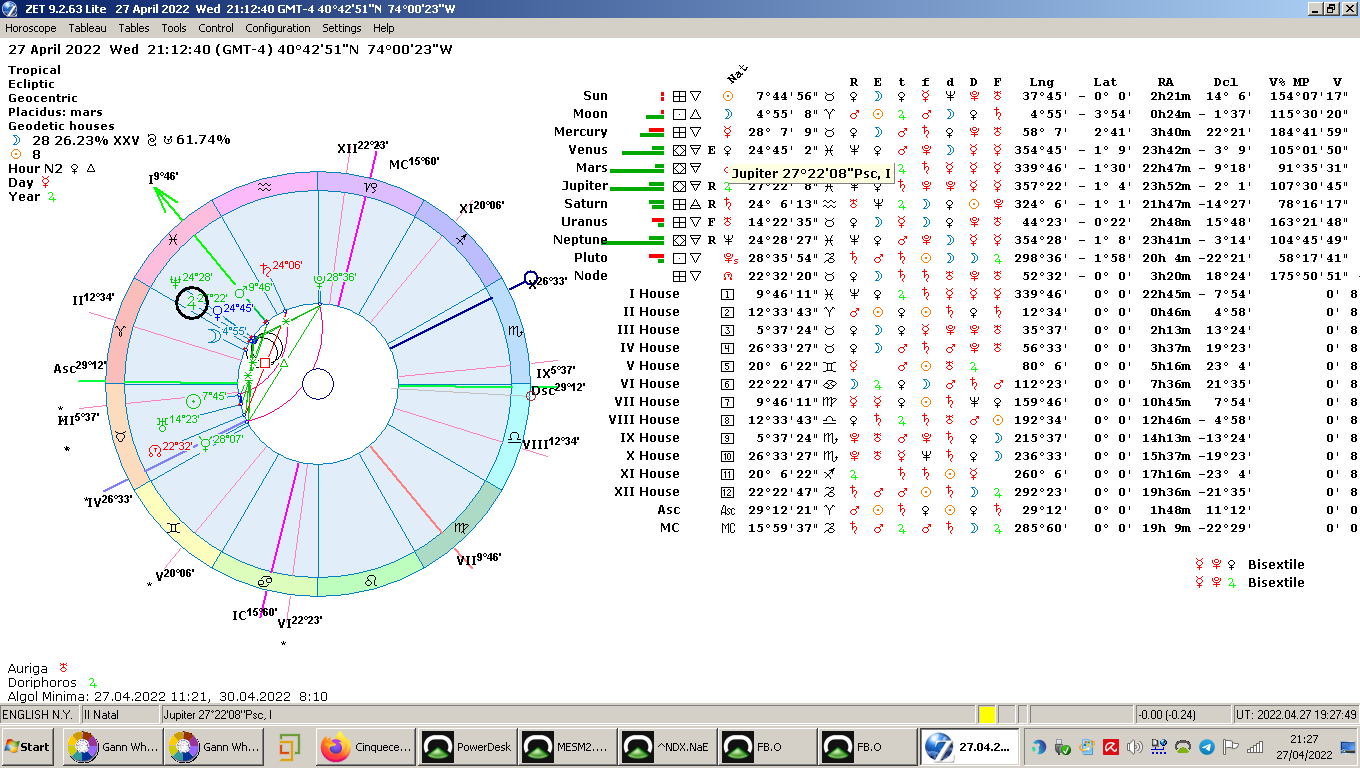This screenshot has width=1360, height=768.
Task: Click the ENGLISH N.Y. status bar field
Action: (40, 714)
